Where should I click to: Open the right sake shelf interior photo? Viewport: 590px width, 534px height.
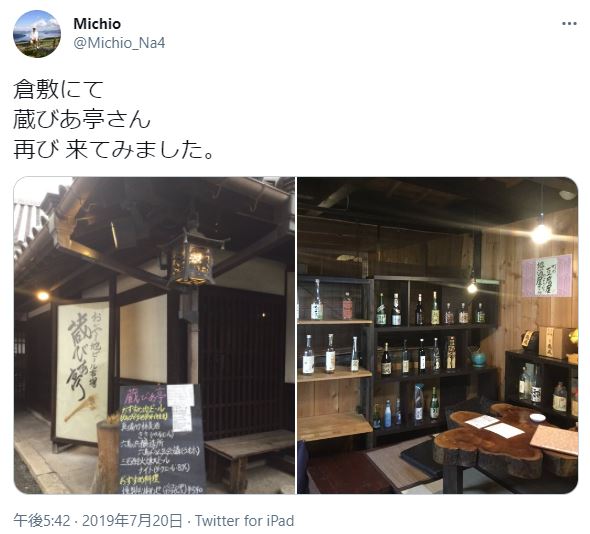[438, 335]
